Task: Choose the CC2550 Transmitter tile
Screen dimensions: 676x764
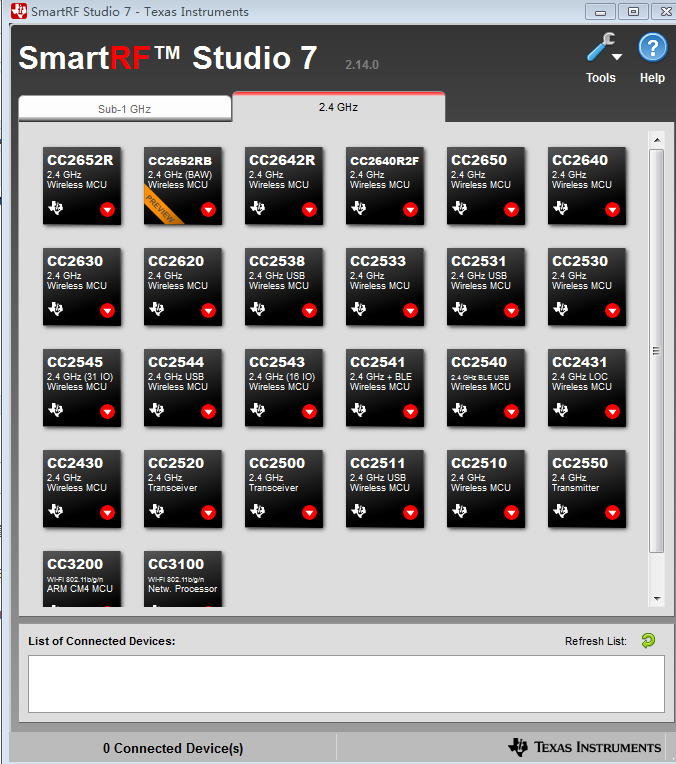Action: coord(587,488)
